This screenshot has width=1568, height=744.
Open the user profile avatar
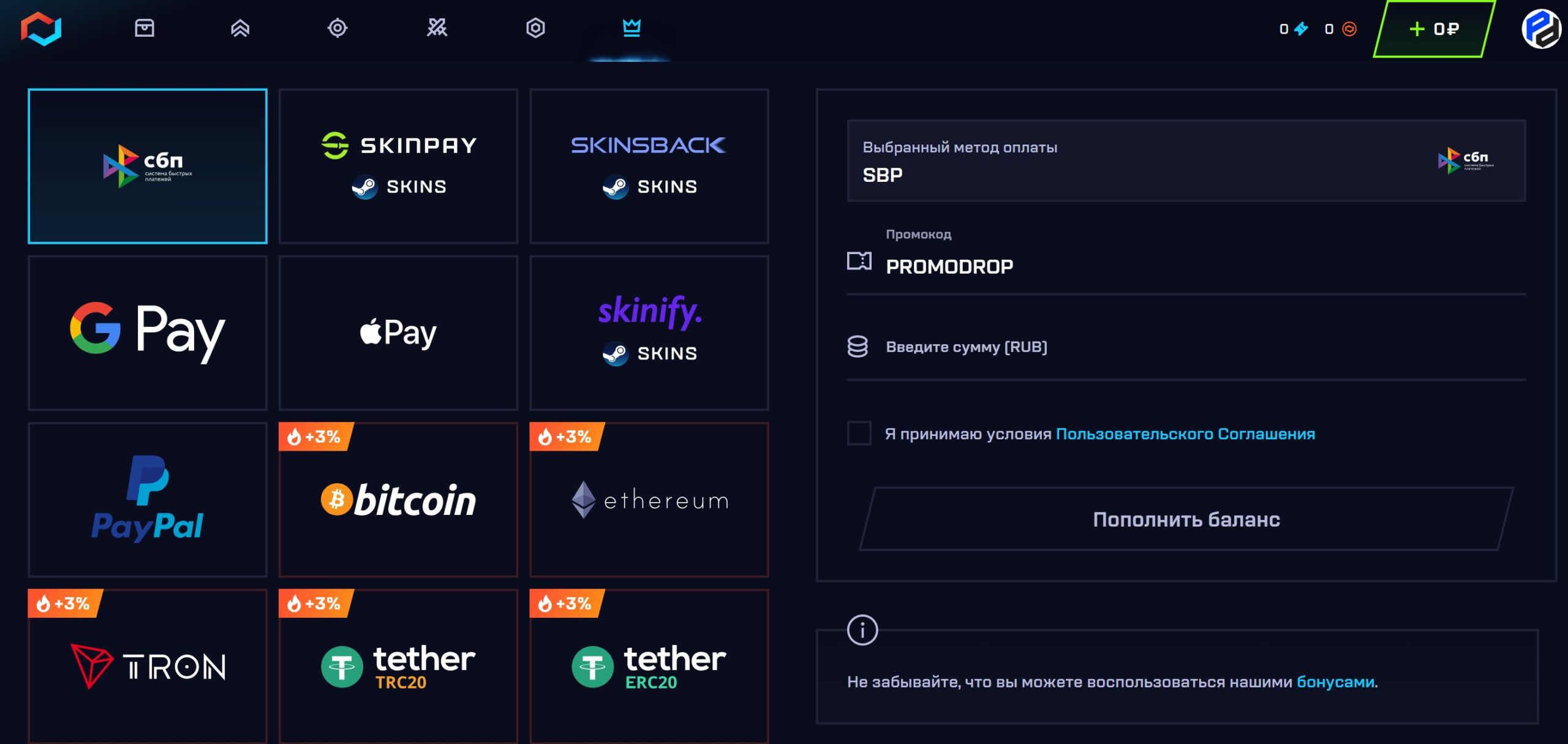pos(1541,29)
